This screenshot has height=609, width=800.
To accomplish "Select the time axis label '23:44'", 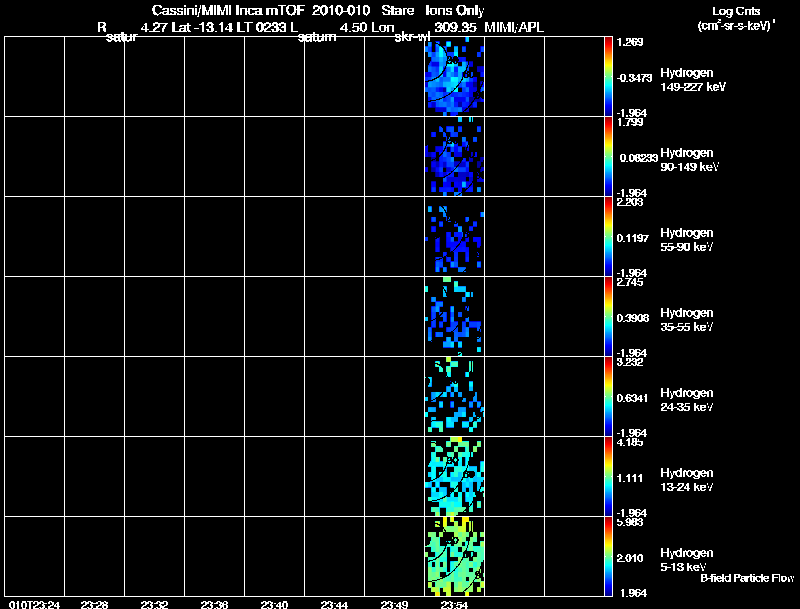I will (334, 605).
